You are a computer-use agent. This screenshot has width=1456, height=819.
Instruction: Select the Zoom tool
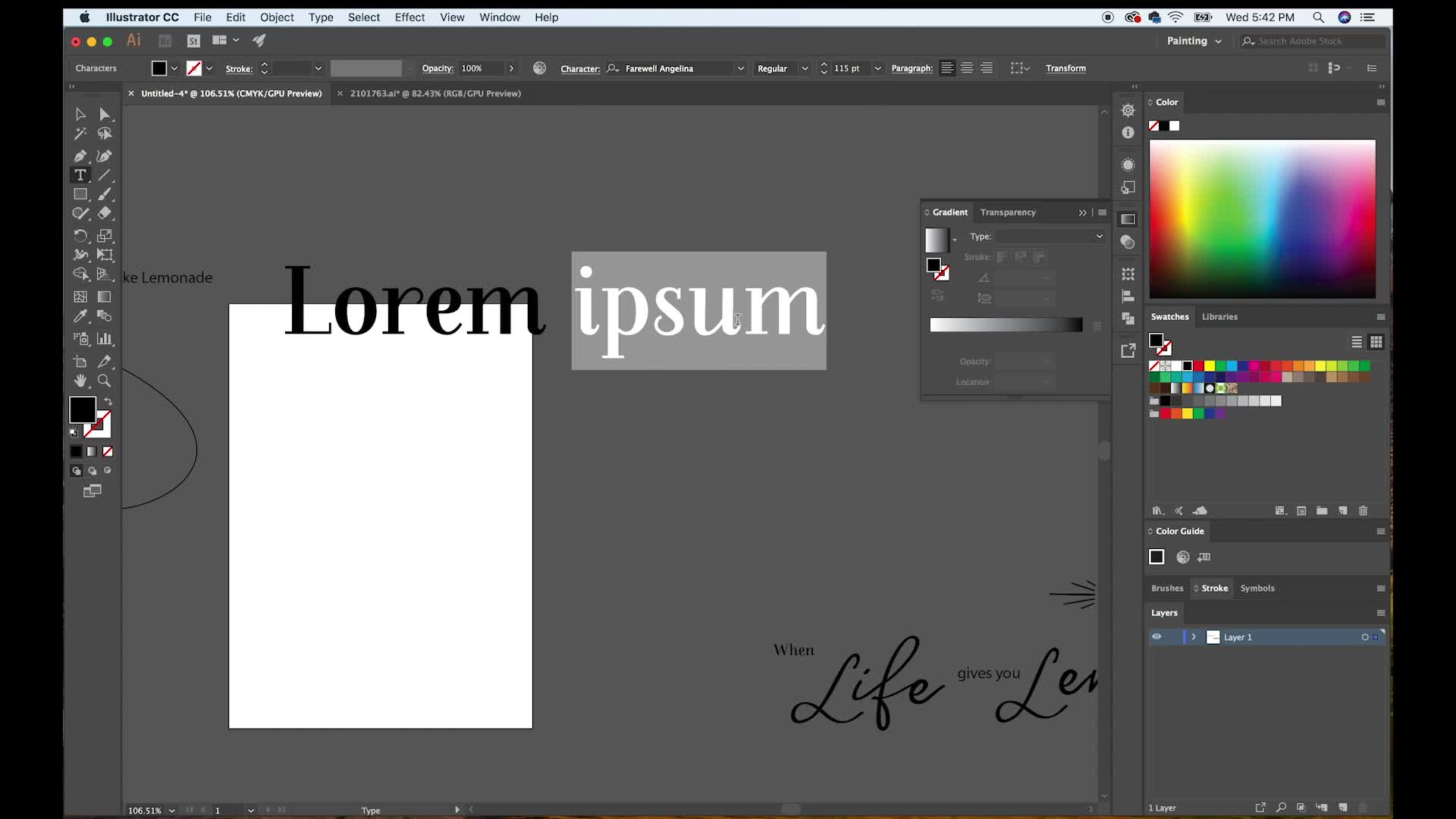point(105,381)
